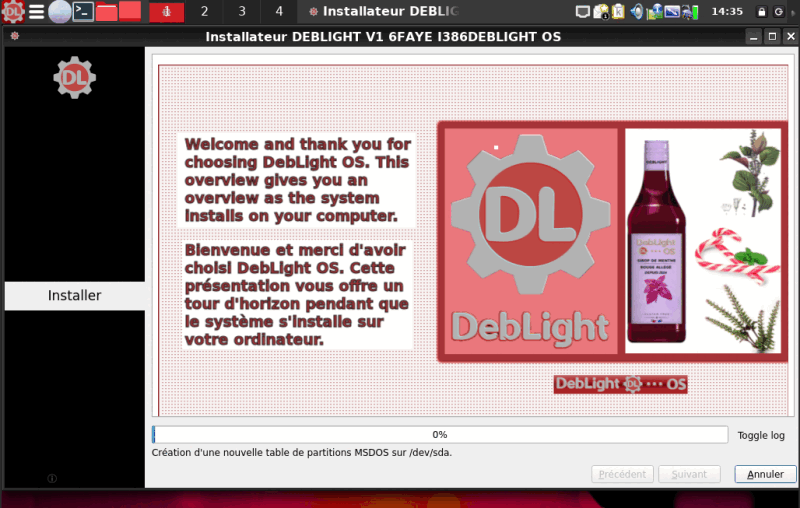Image resolution: width=800 pixels, height=508 pixels.
Task: Click the DebLight gear logo slideshow image
Action: pos(528,240)
